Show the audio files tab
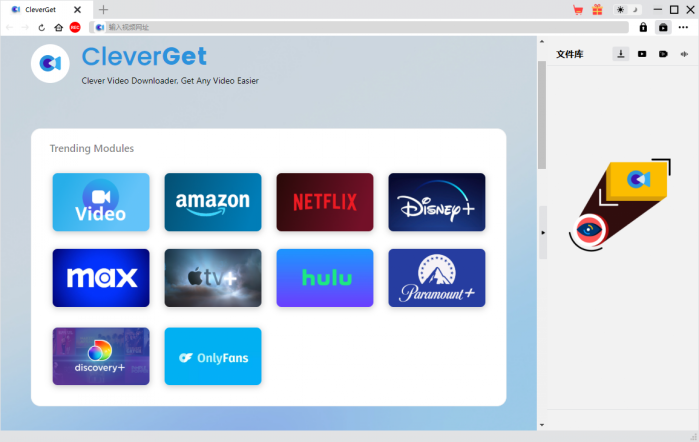The width and height of the screenshot is (699, 442). 684,54
